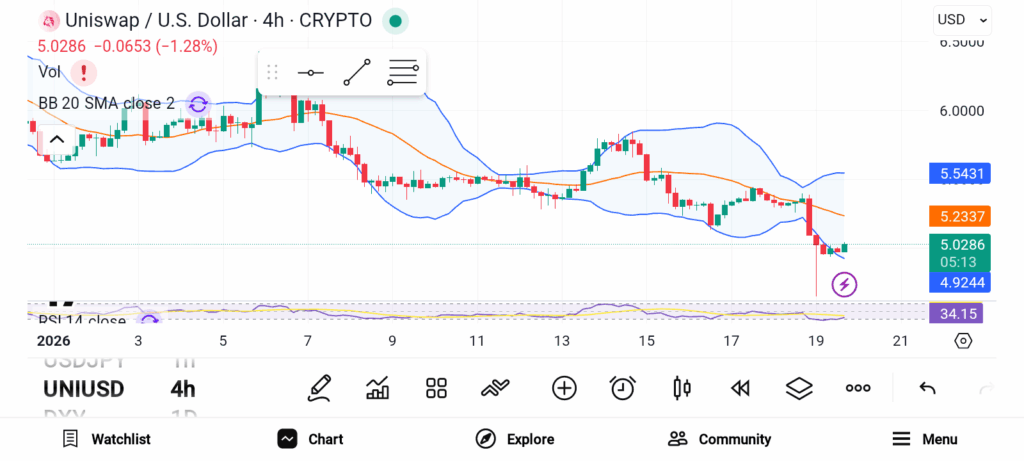Open the indicators chart icon
Image resolution: width=1024 pixels, height=461 pixels.
click(378, 388)
